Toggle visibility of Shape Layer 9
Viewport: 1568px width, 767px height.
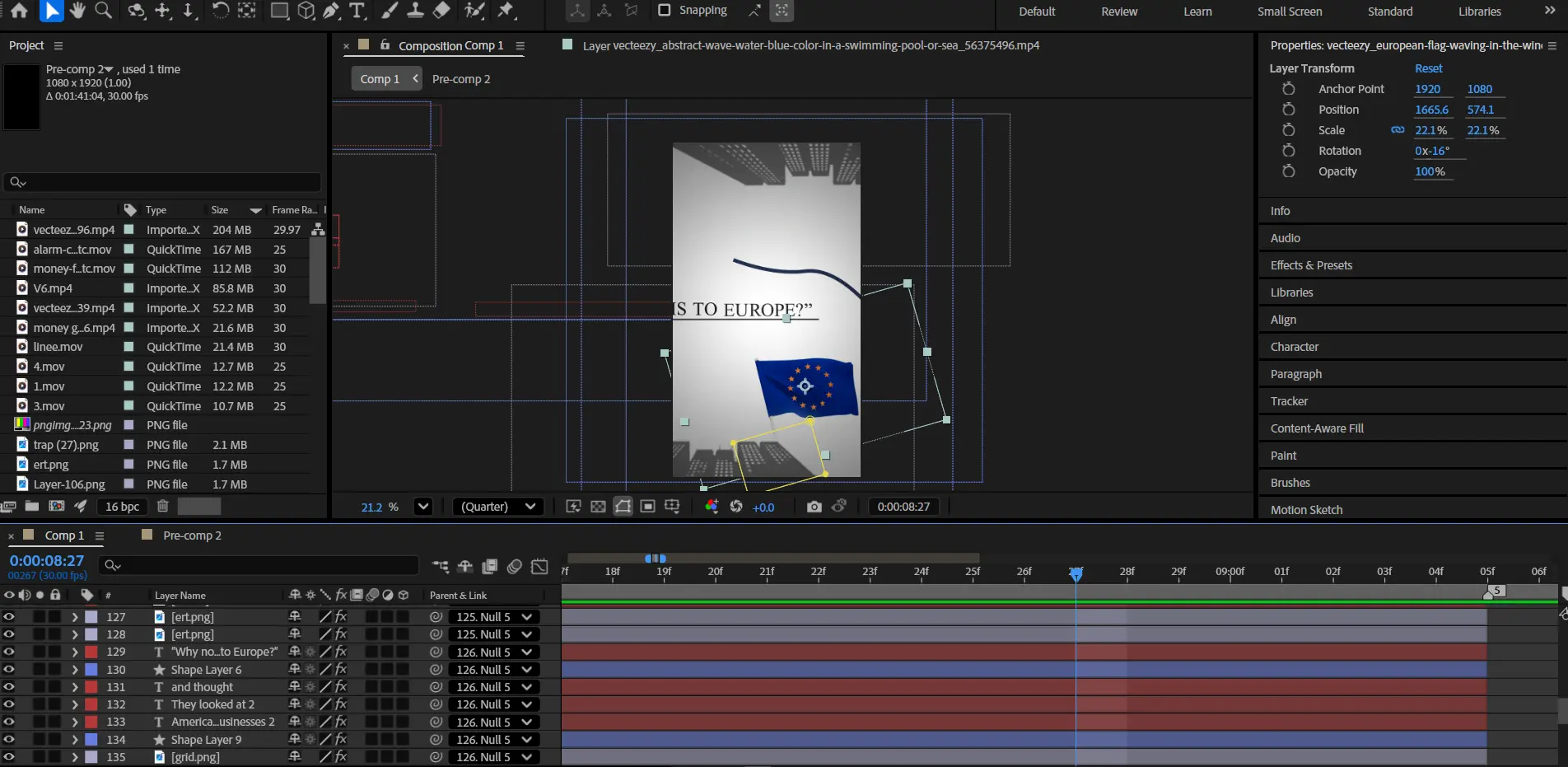[9, 740]
